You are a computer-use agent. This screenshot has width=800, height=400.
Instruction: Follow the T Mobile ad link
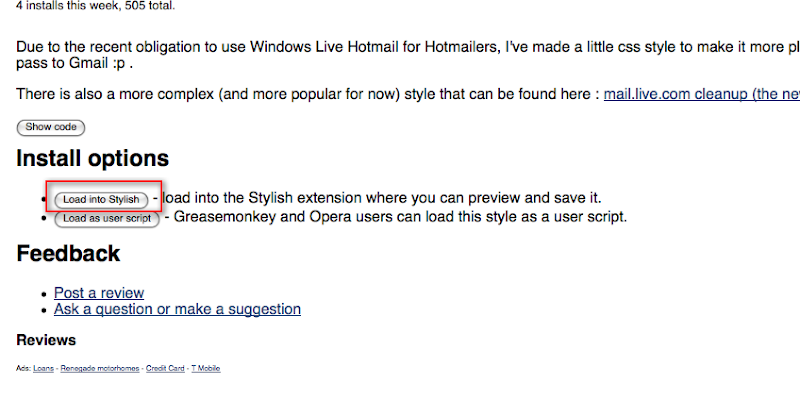click(x=206, y=368)
